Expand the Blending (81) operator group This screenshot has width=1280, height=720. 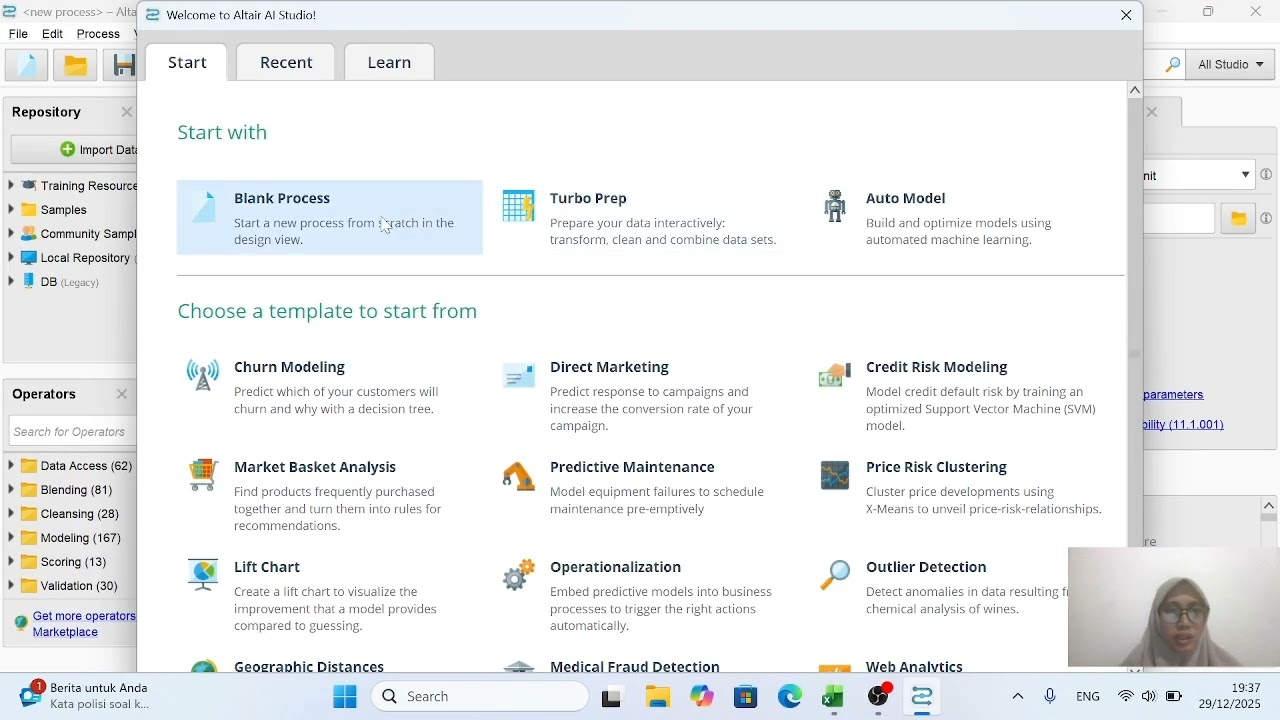11,489
